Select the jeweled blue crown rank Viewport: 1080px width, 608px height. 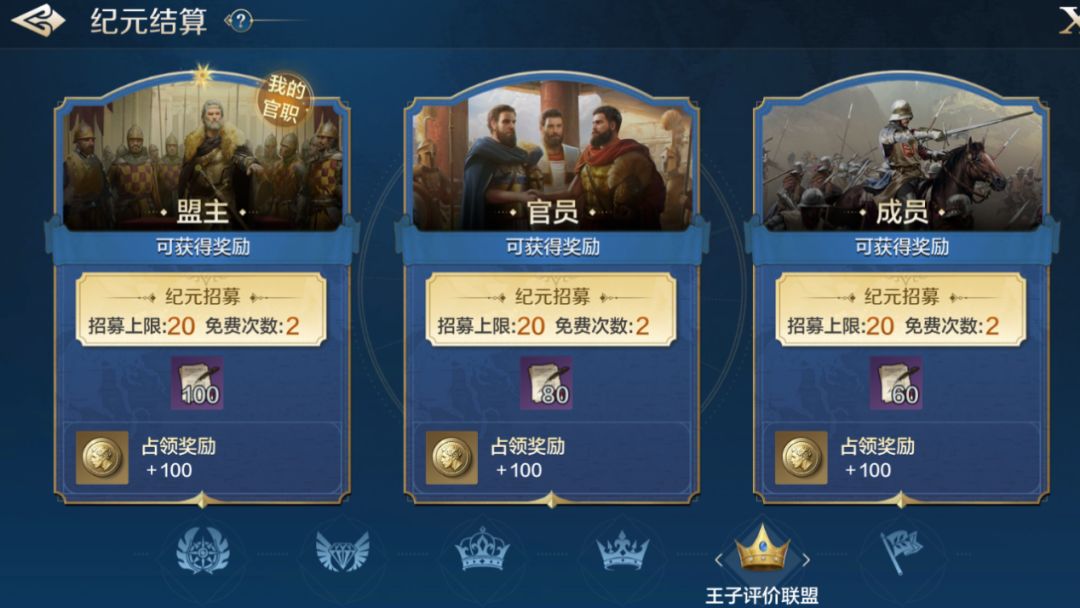(x=482, y=549)
